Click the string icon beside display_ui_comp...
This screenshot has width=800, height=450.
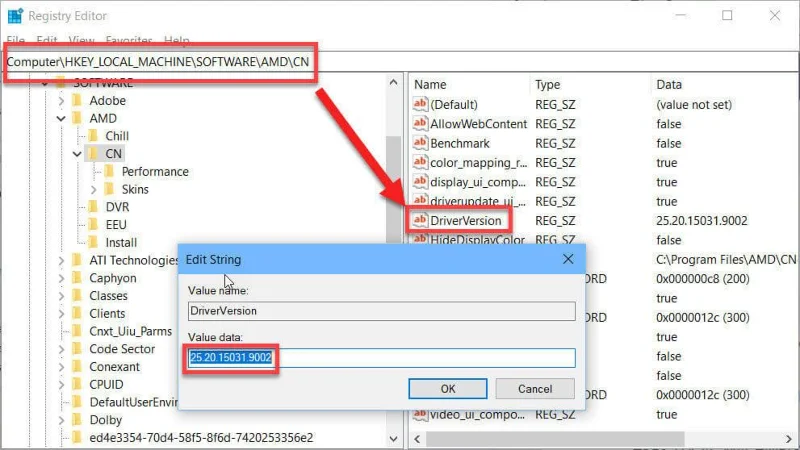coord(420,182)
